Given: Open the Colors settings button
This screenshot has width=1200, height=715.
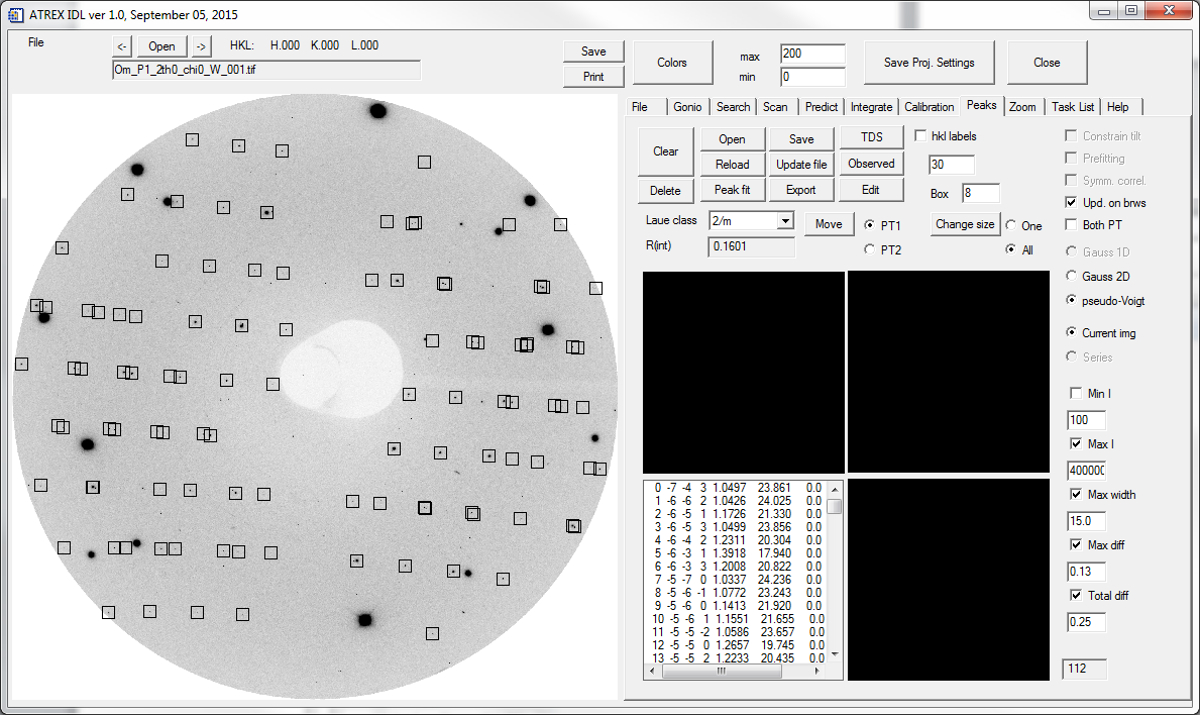Looking at the screenshot, I should coord(672,62).
